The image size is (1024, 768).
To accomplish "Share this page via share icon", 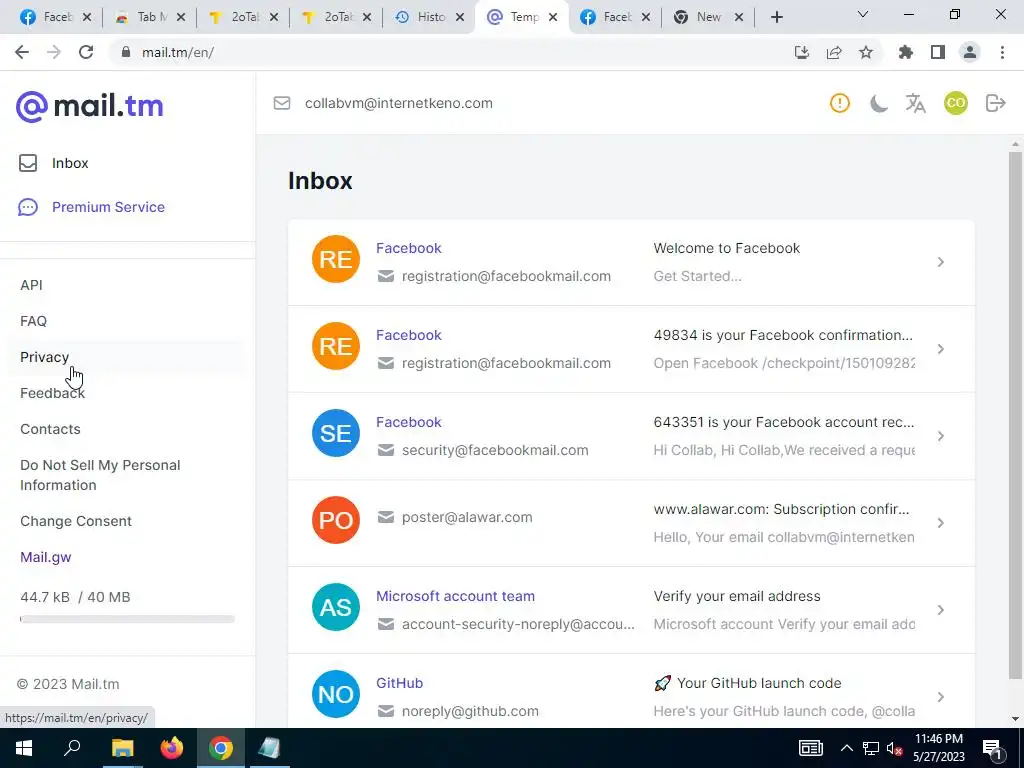I will pyautogui.click(x=834, y=52).
